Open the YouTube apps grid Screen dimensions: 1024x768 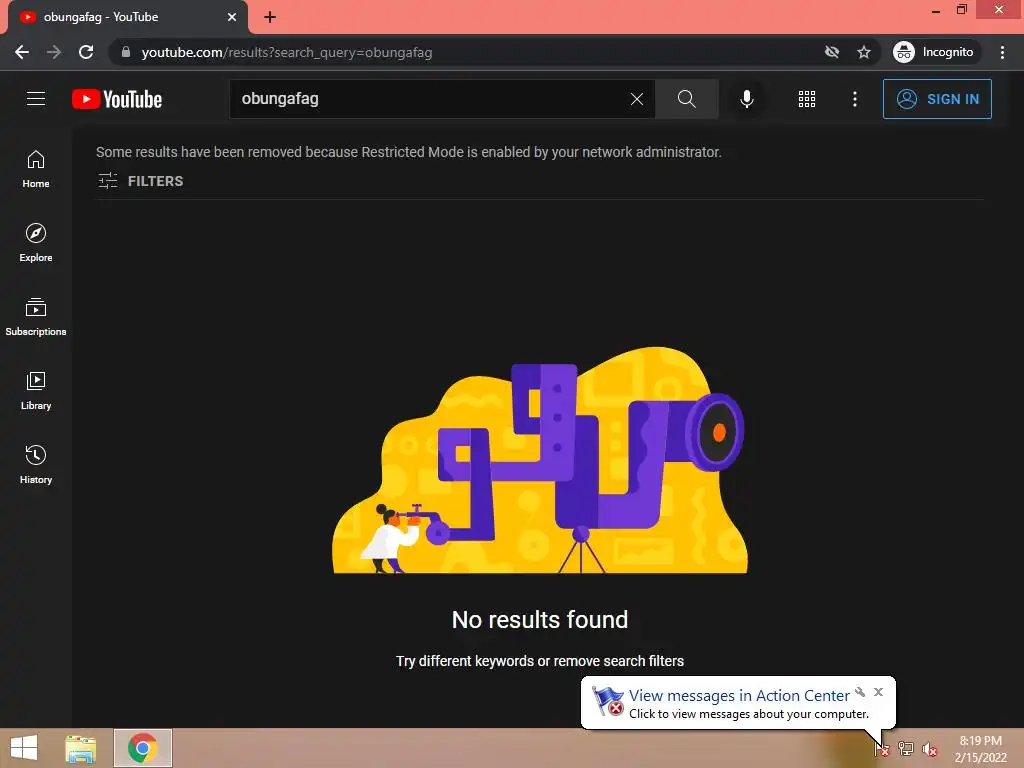click(x=807, y=99)
